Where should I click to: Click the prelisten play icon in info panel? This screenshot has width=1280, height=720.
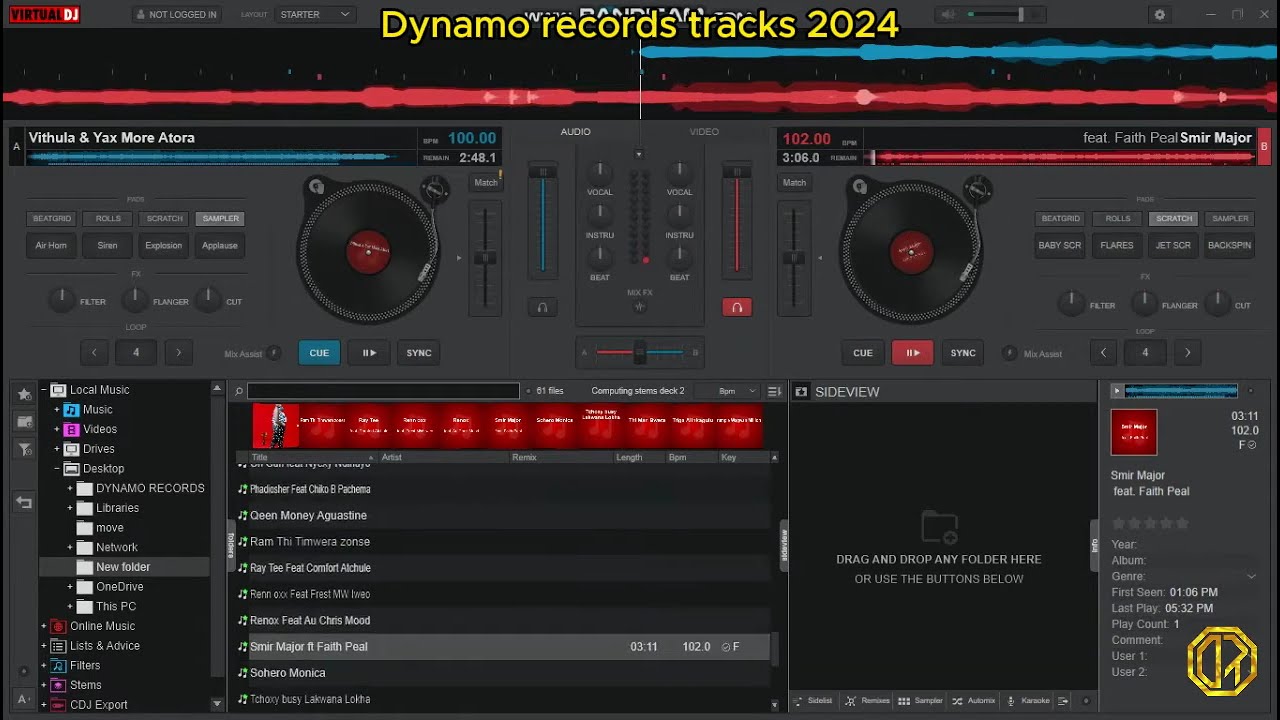pos(1117,391)
